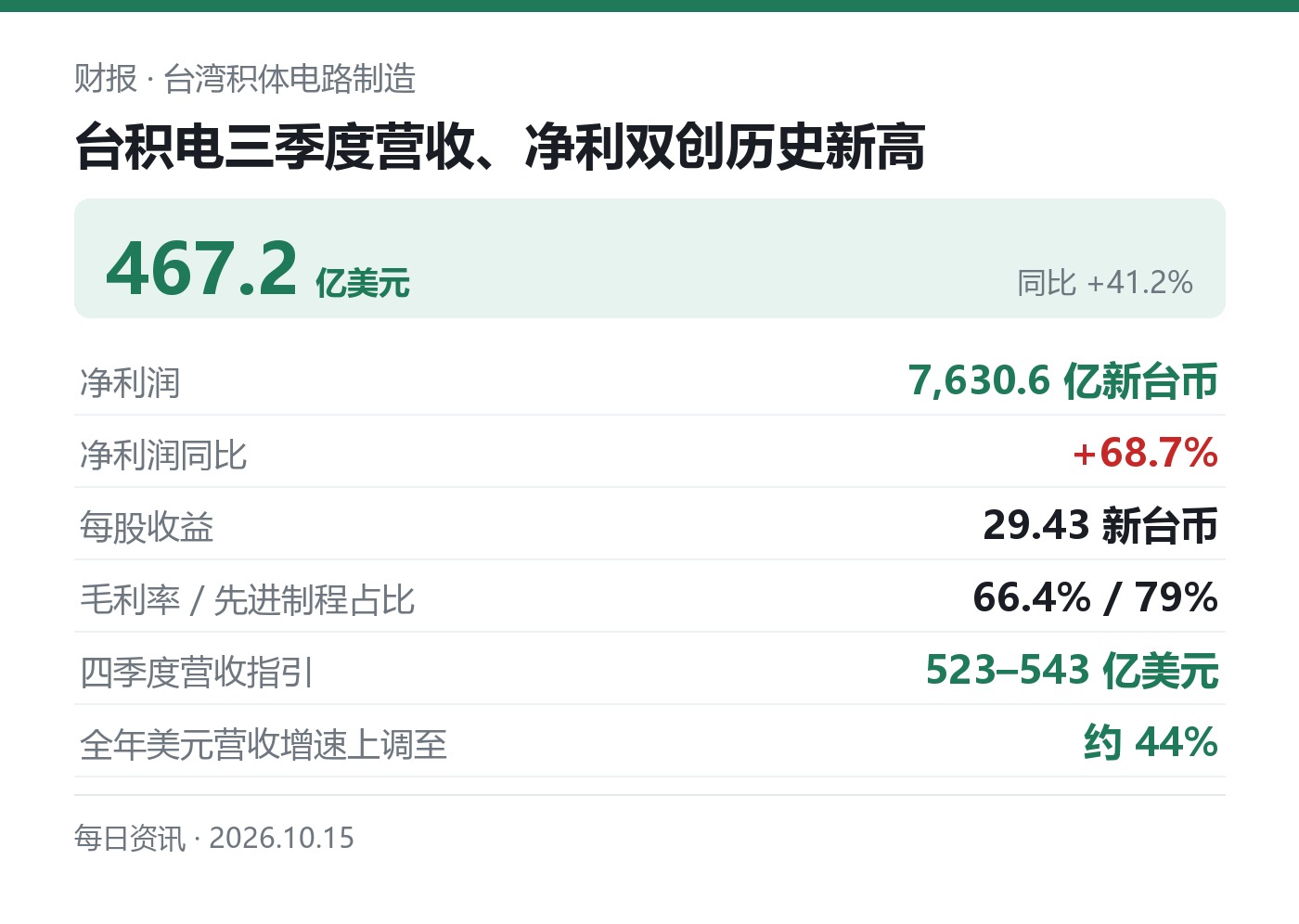Screen dimensions: 1299x924
Task: Click the footer '每日资讯 · 2026.10.15'
Action: pos(214,838)
